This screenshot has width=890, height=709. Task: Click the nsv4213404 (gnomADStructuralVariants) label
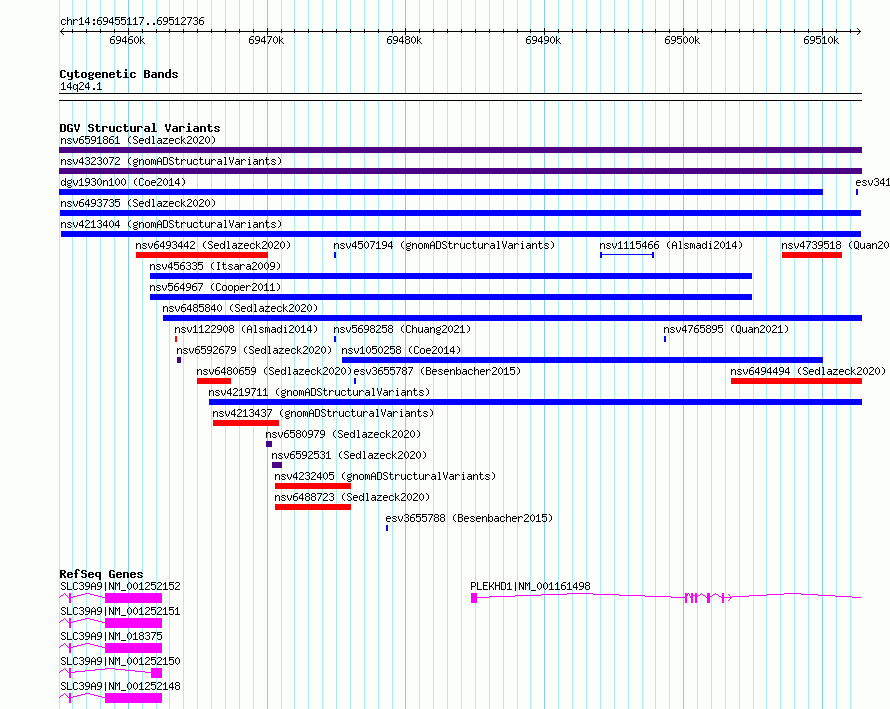click(x=171, y=224)
